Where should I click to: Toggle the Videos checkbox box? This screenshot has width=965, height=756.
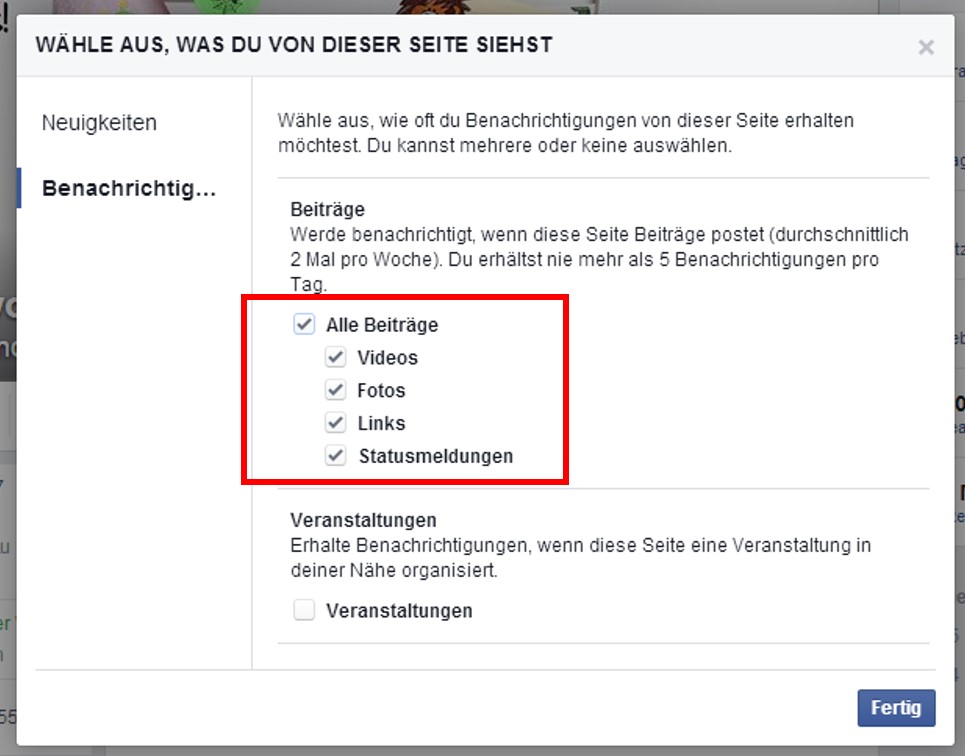pos(335,357)
